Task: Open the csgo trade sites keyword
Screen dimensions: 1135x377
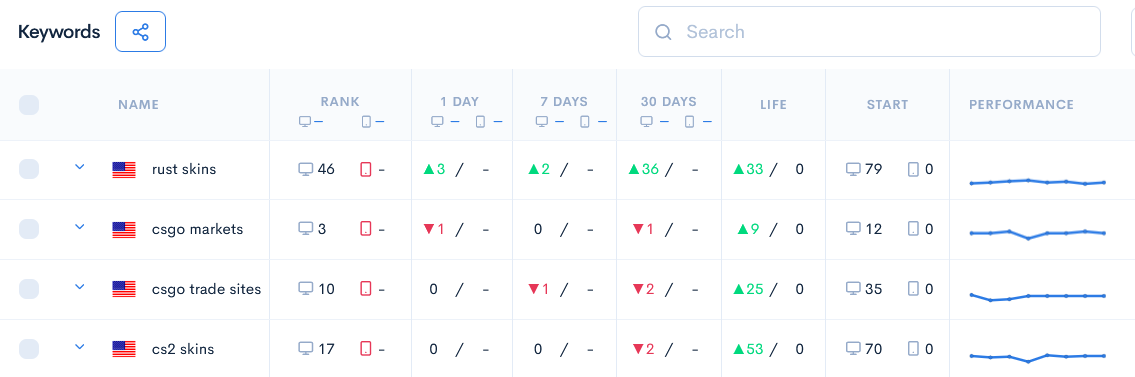Action: tap(206, 289)
